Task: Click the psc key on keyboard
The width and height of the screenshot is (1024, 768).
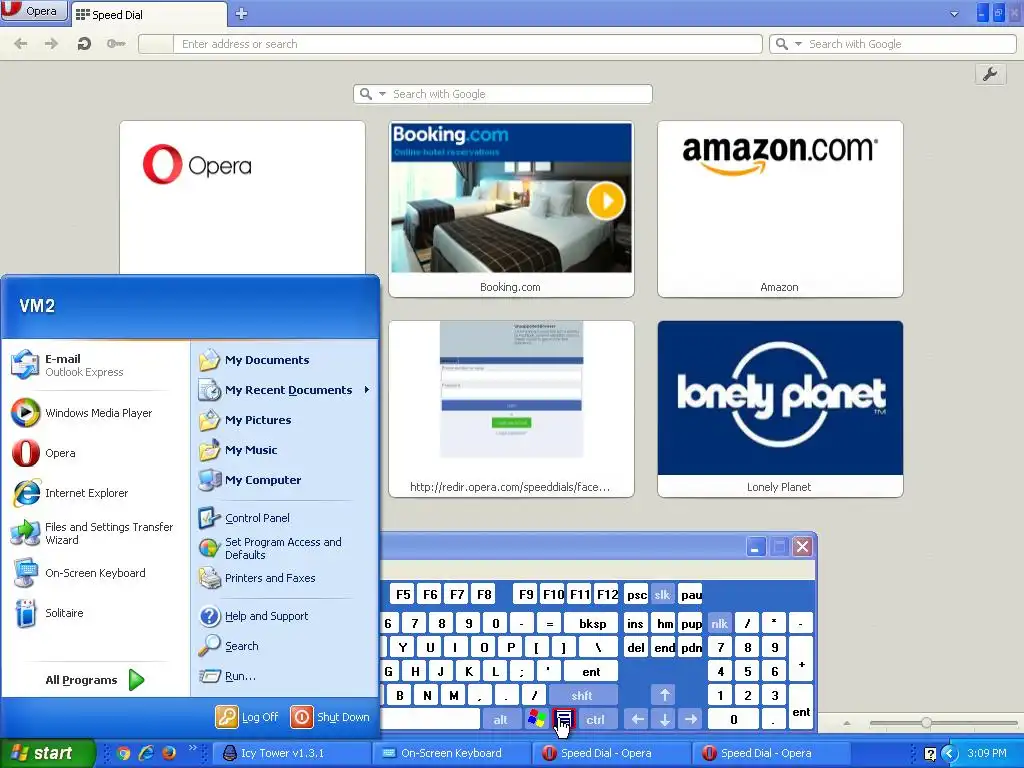Action: 637,594
